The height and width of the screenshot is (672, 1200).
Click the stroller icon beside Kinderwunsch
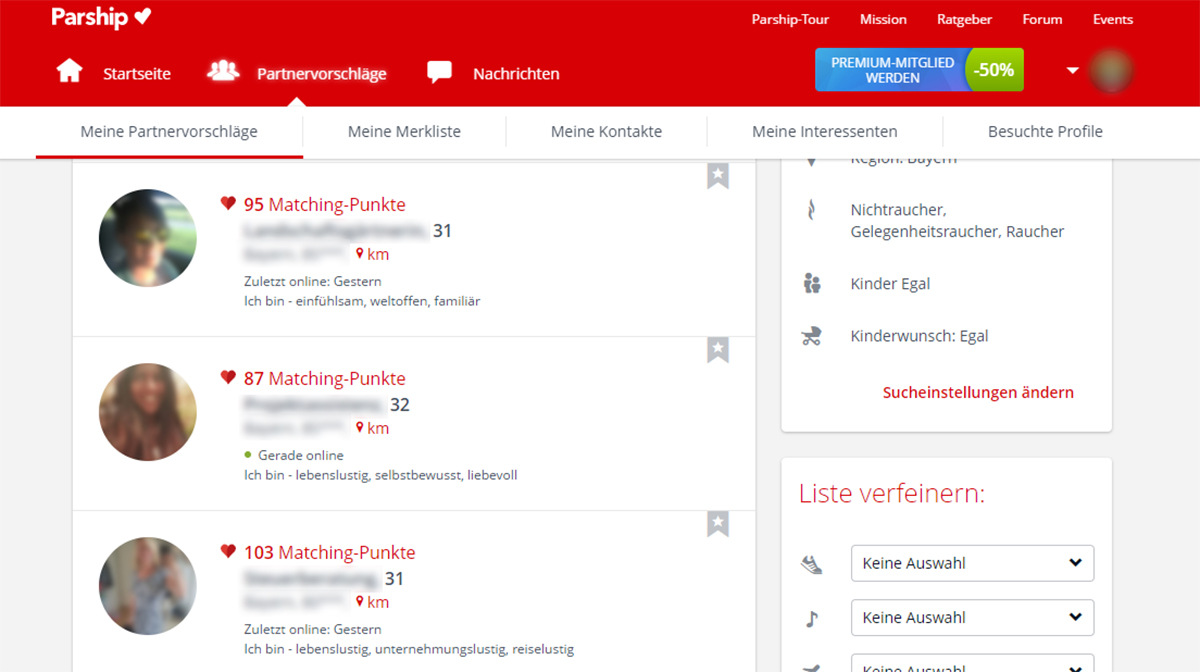click(x=811, y=336)
